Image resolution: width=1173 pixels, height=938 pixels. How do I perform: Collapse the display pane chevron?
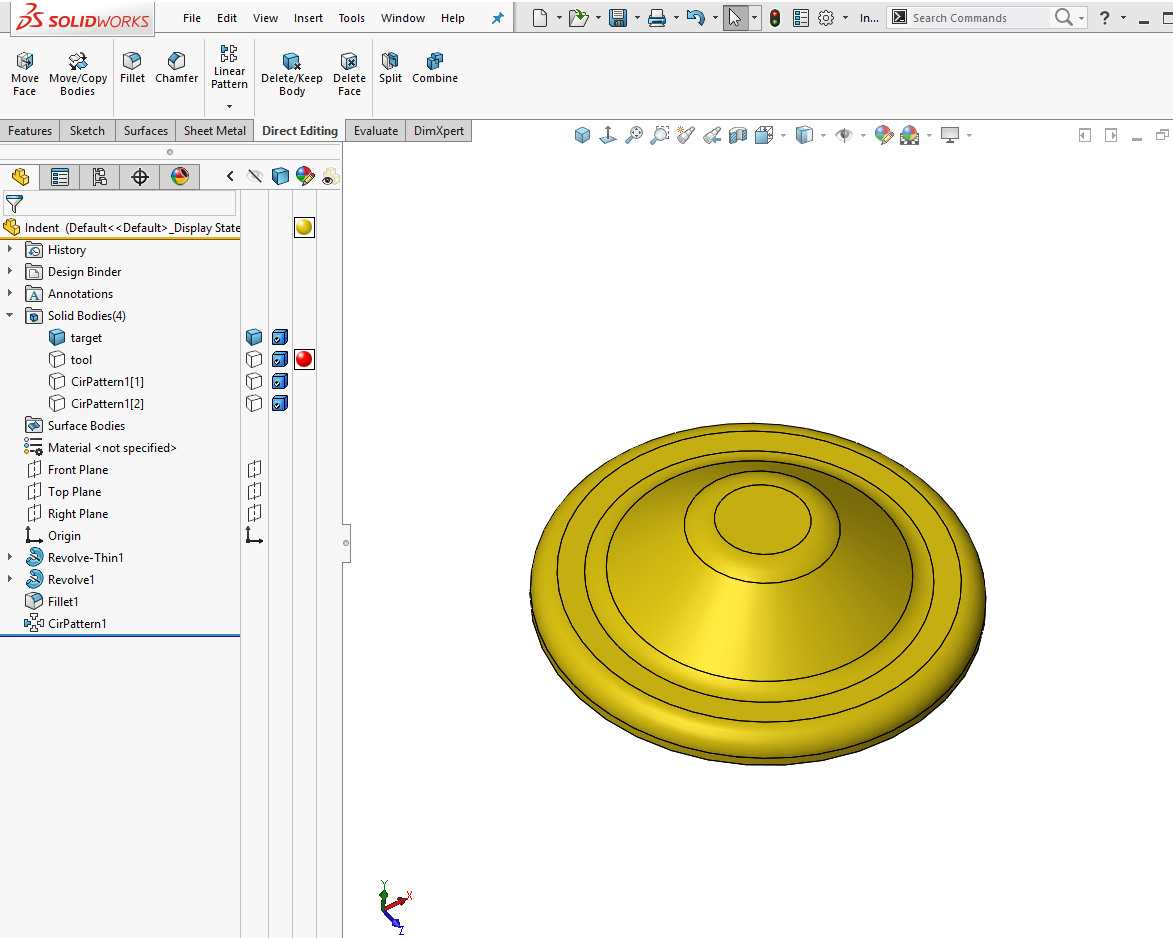(x=230, y=177)
